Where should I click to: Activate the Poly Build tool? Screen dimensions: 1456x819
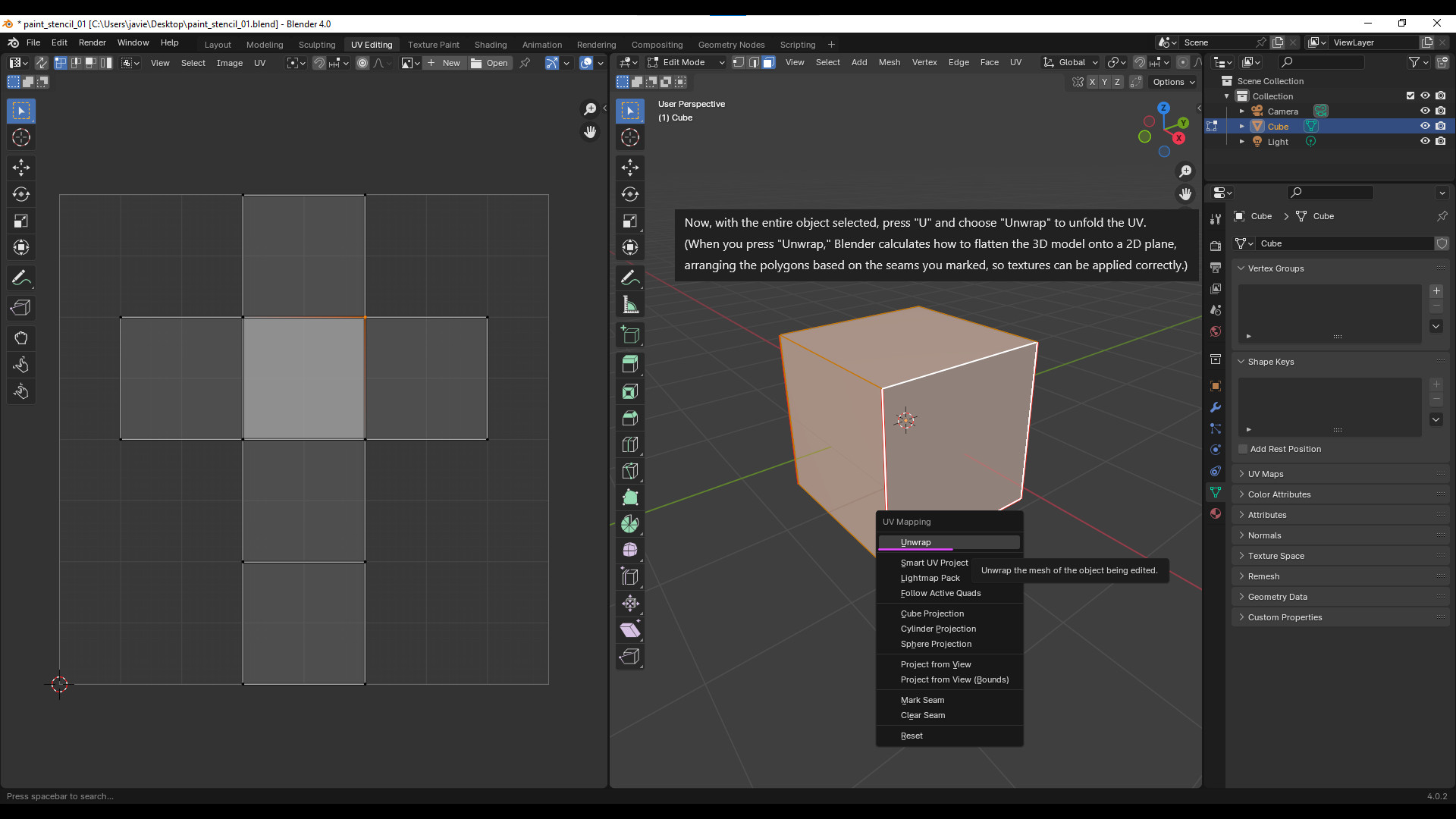coord(630,497)
